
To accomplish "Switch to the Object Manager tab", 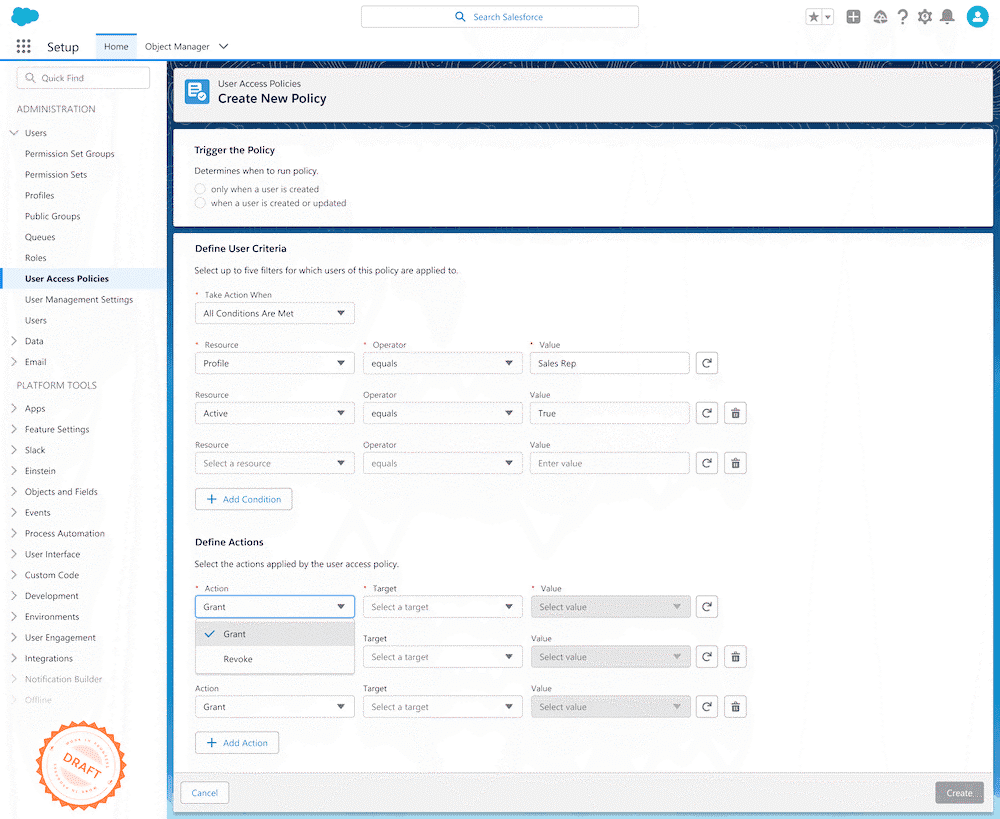I will pos(177,47).
